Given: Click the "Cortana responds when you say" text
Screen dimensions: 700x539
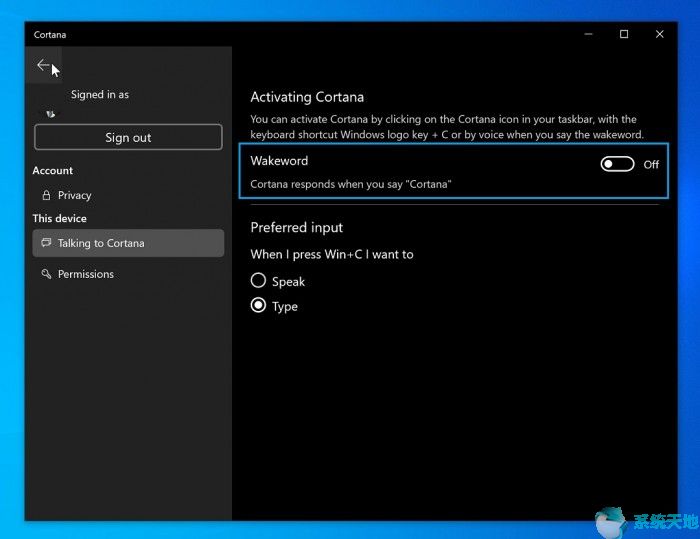Looking at the screenshot, I should click(350, 184).
